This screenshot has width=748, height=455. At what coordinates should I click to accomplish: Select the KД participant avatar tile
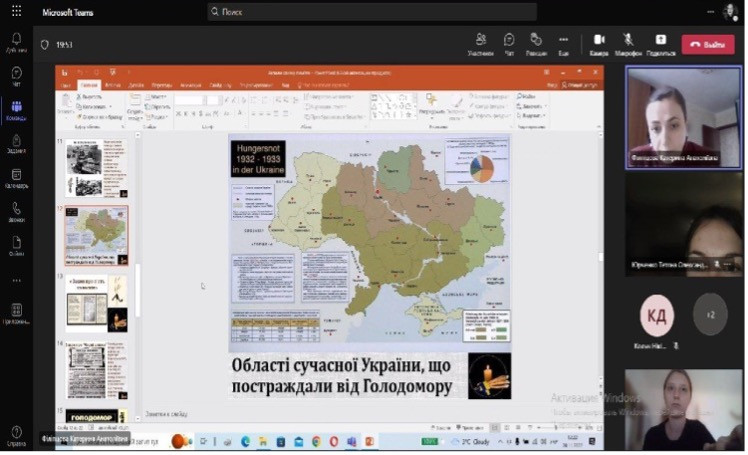pos(657,314)
